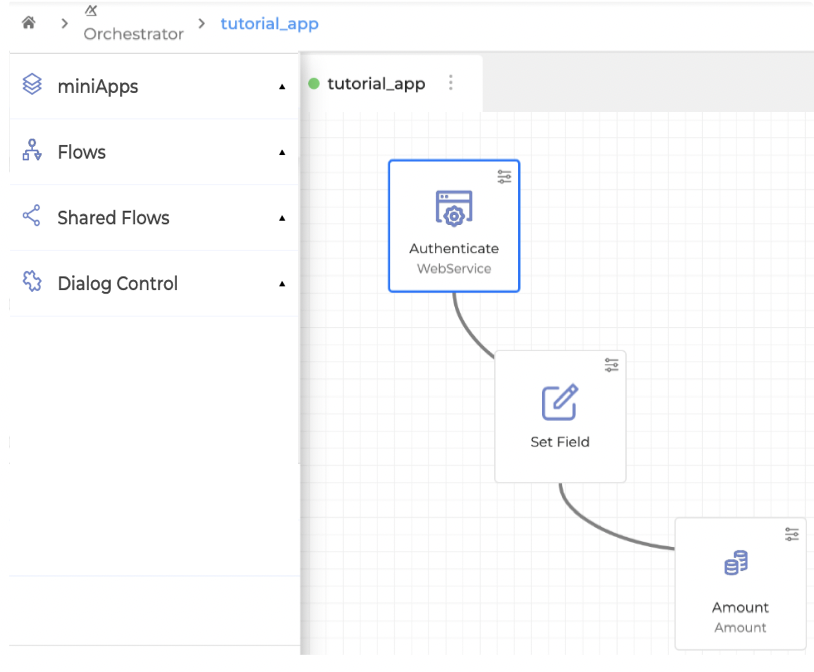Click the Flows hierarchy icon
The width and height of the screenshot is (814, 672).
coord(32,151)
